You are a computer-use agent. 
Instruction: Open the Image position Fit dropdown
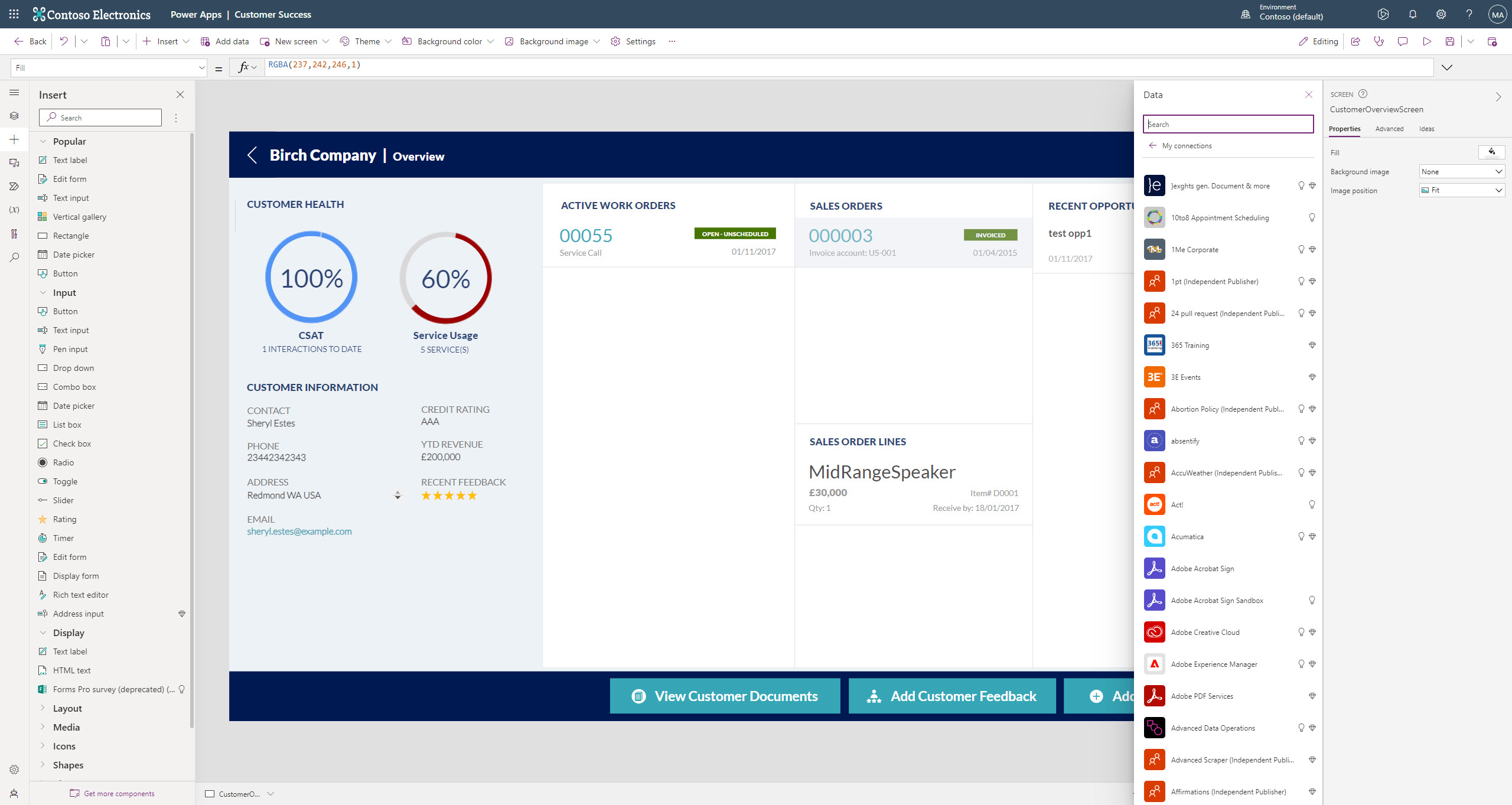(1462, 190)
